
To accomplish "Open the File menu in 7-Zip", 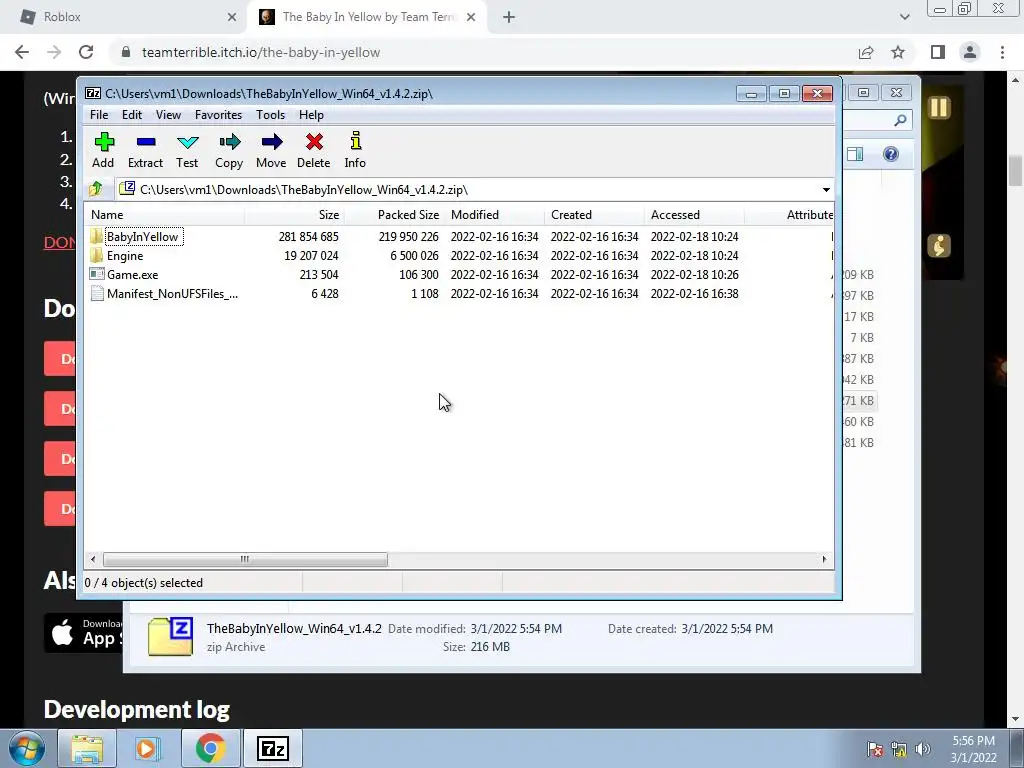I will 99,115.
